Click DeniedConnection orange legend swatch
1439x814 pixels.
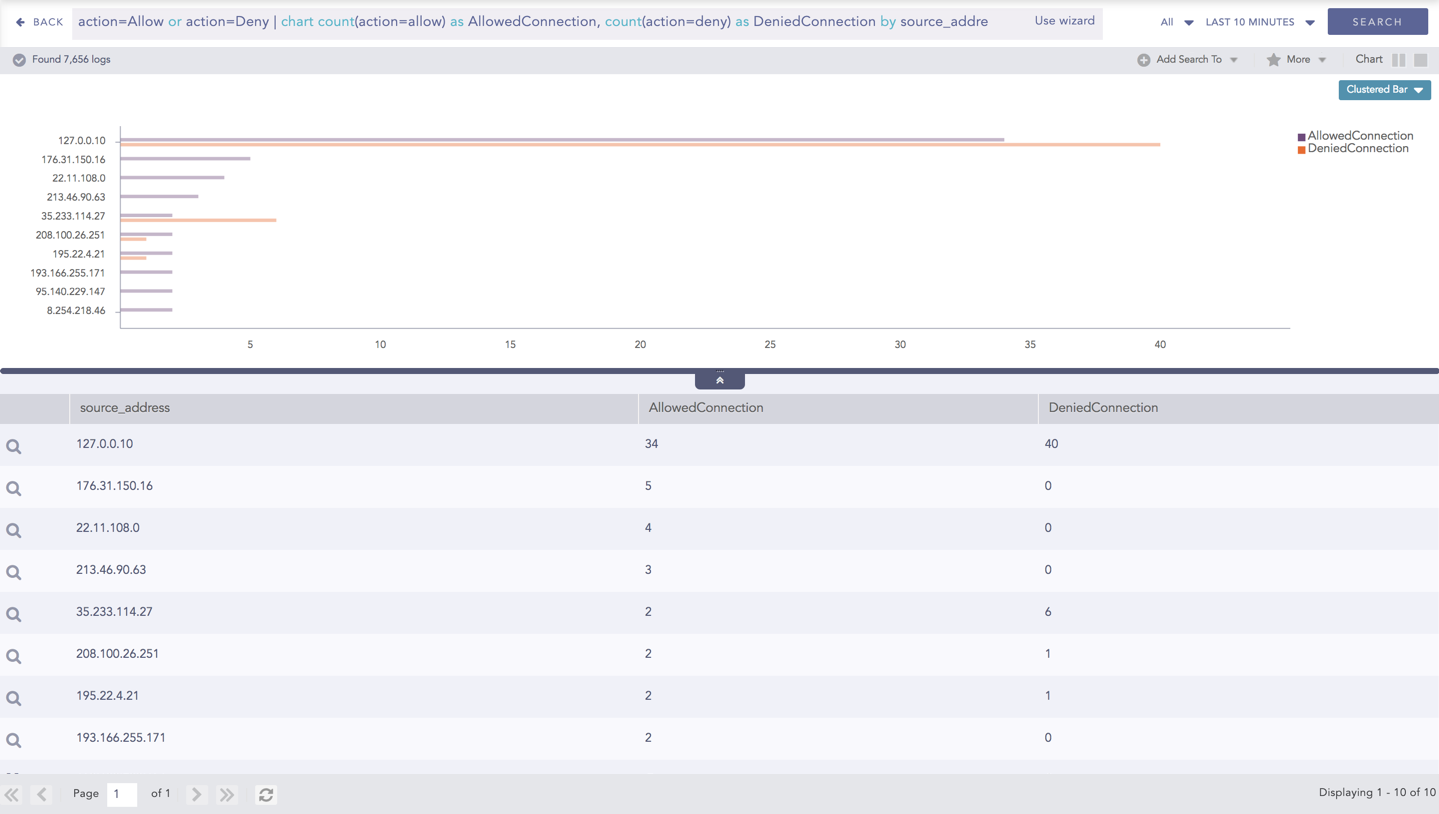pos(1301,150)
